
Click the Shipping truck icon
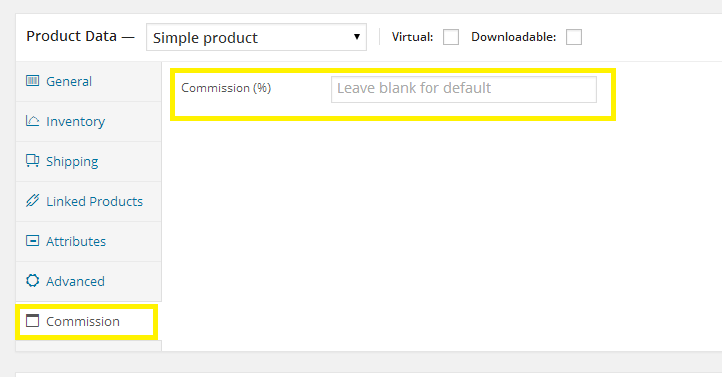[32, 161]
